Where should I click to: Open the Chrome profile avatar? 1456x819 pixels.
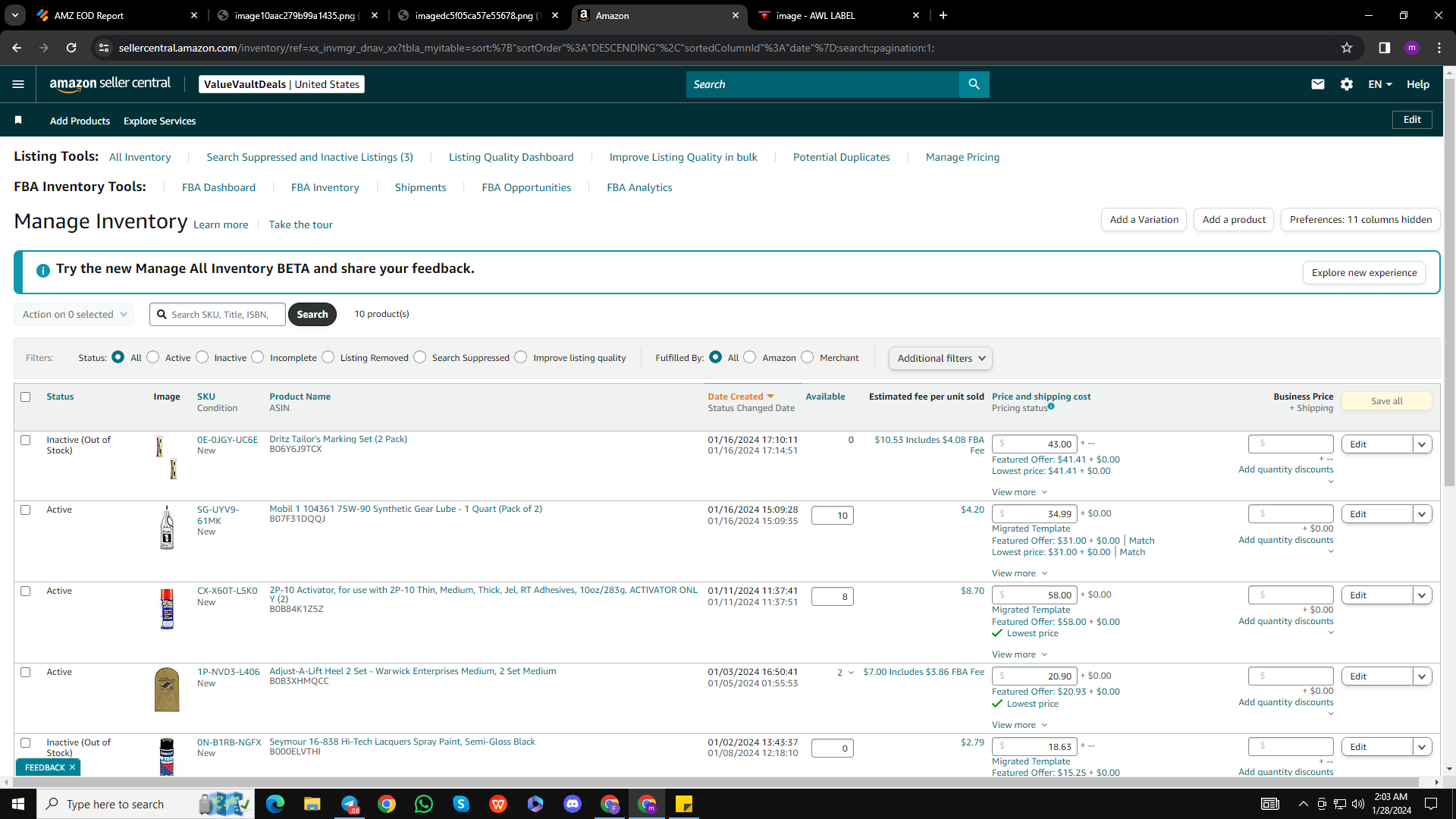coord(1412,48)
